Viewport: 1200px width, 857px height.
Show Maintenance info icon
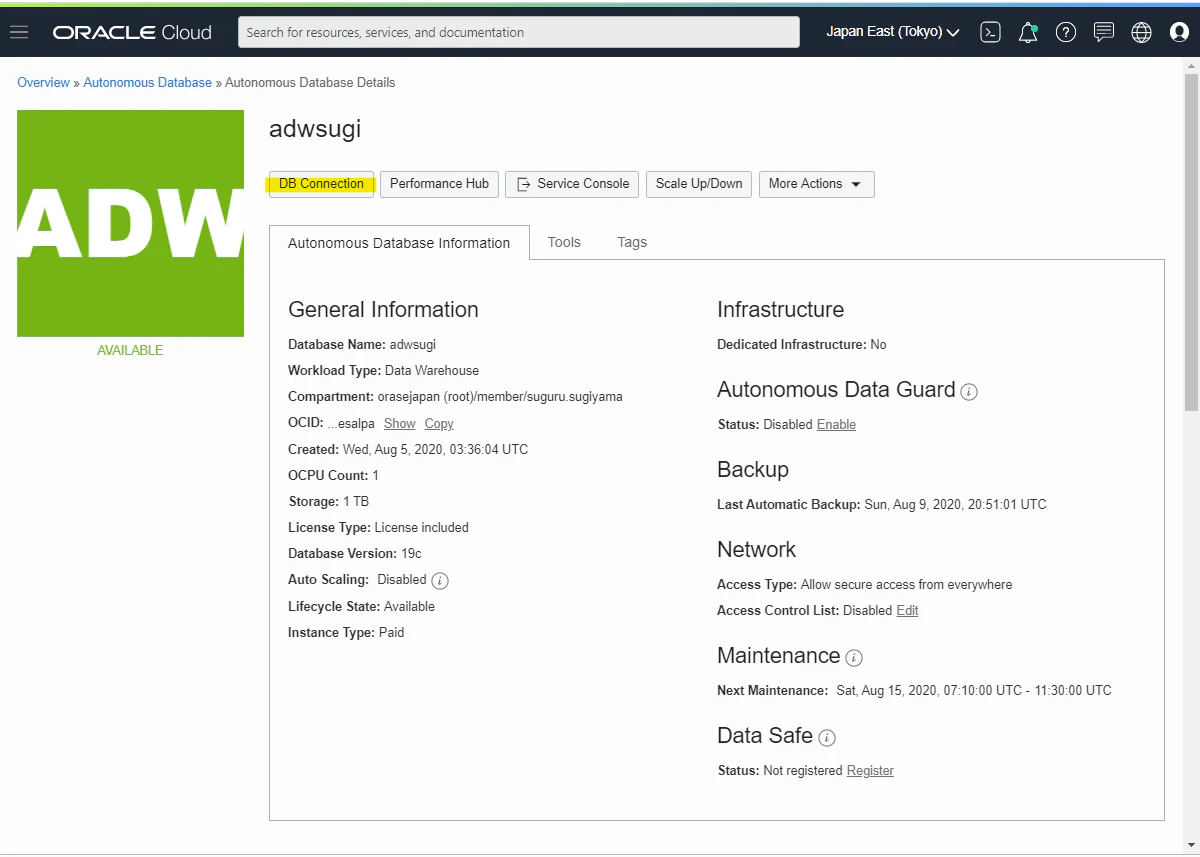[854, 658]
